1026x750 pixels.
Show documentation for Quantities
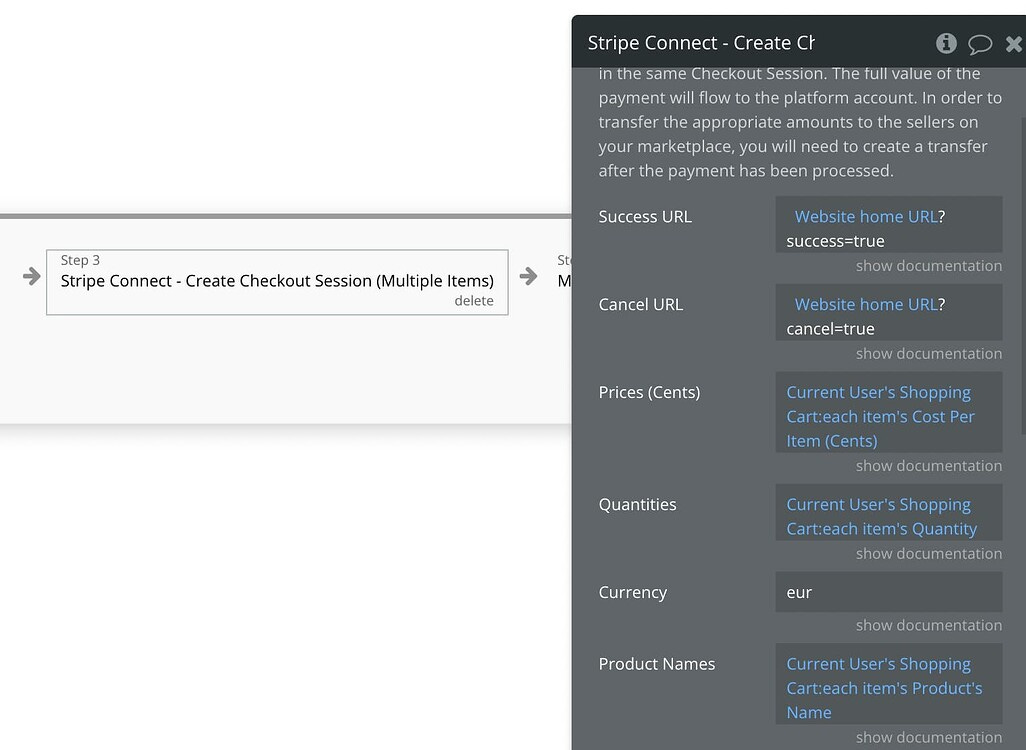tap(929, 553)
